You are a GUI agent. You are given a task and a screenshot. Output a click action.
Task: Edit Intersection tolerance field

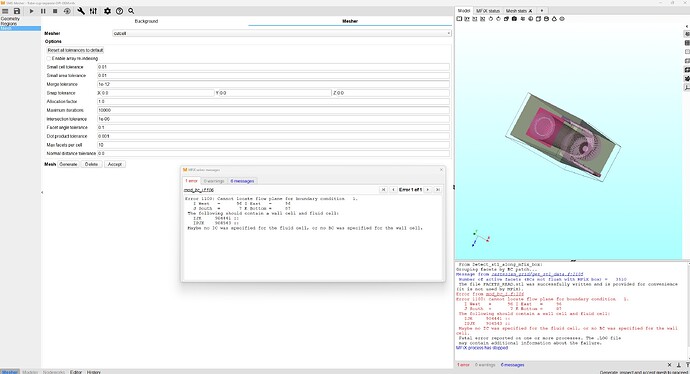(x=273, y=119)
